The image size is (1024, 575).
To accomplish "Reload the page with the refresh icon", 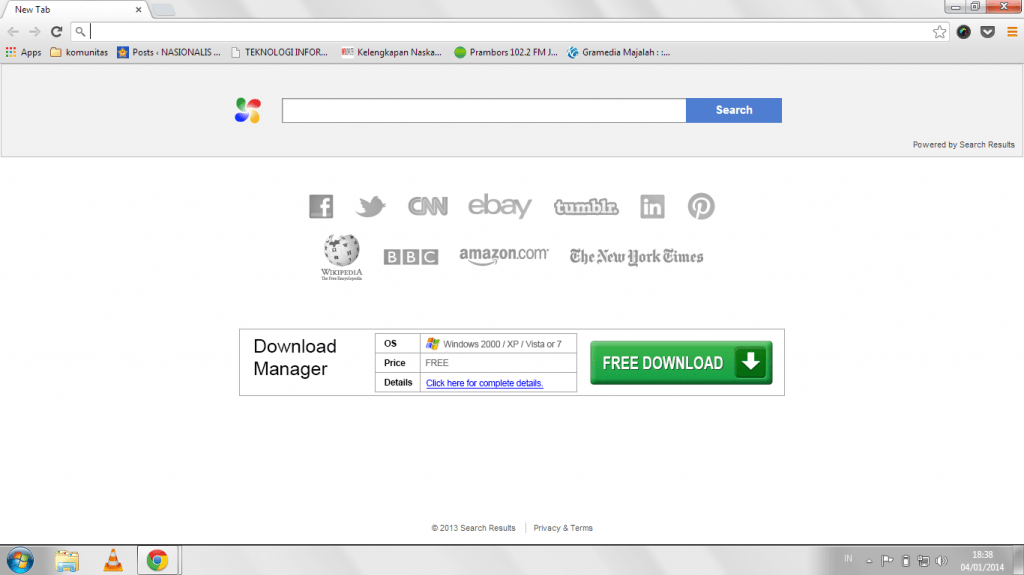I will pyautogui.click(x=57, y=31).
